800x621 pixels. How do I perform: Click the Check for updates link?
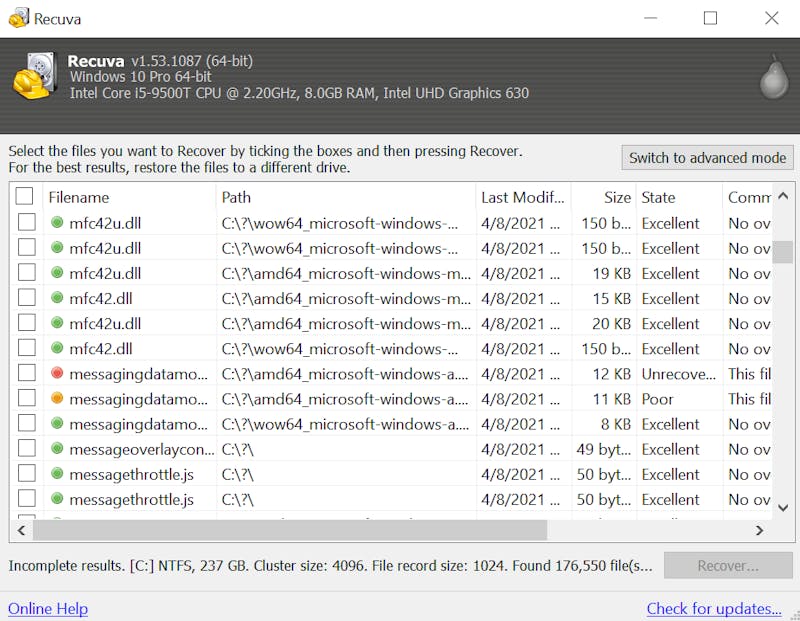[x=714, y=609]
